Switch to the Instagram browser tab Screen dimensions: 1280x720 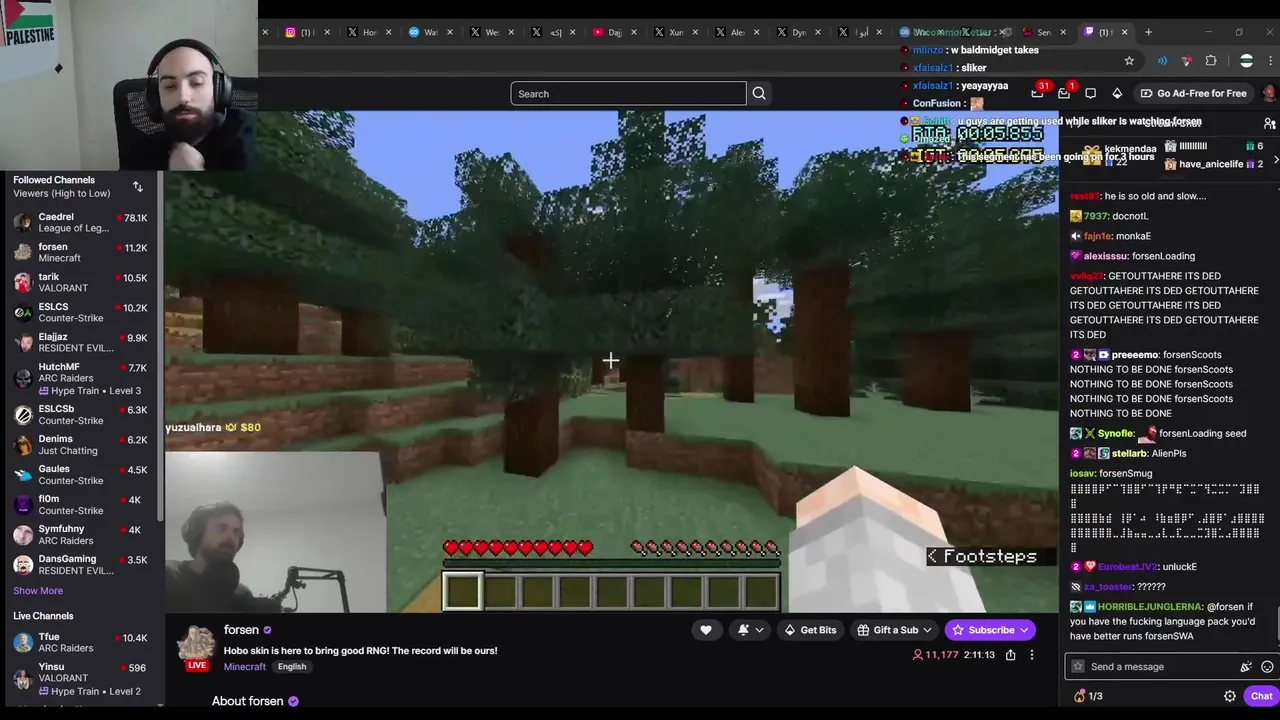(x=304, y=32)
